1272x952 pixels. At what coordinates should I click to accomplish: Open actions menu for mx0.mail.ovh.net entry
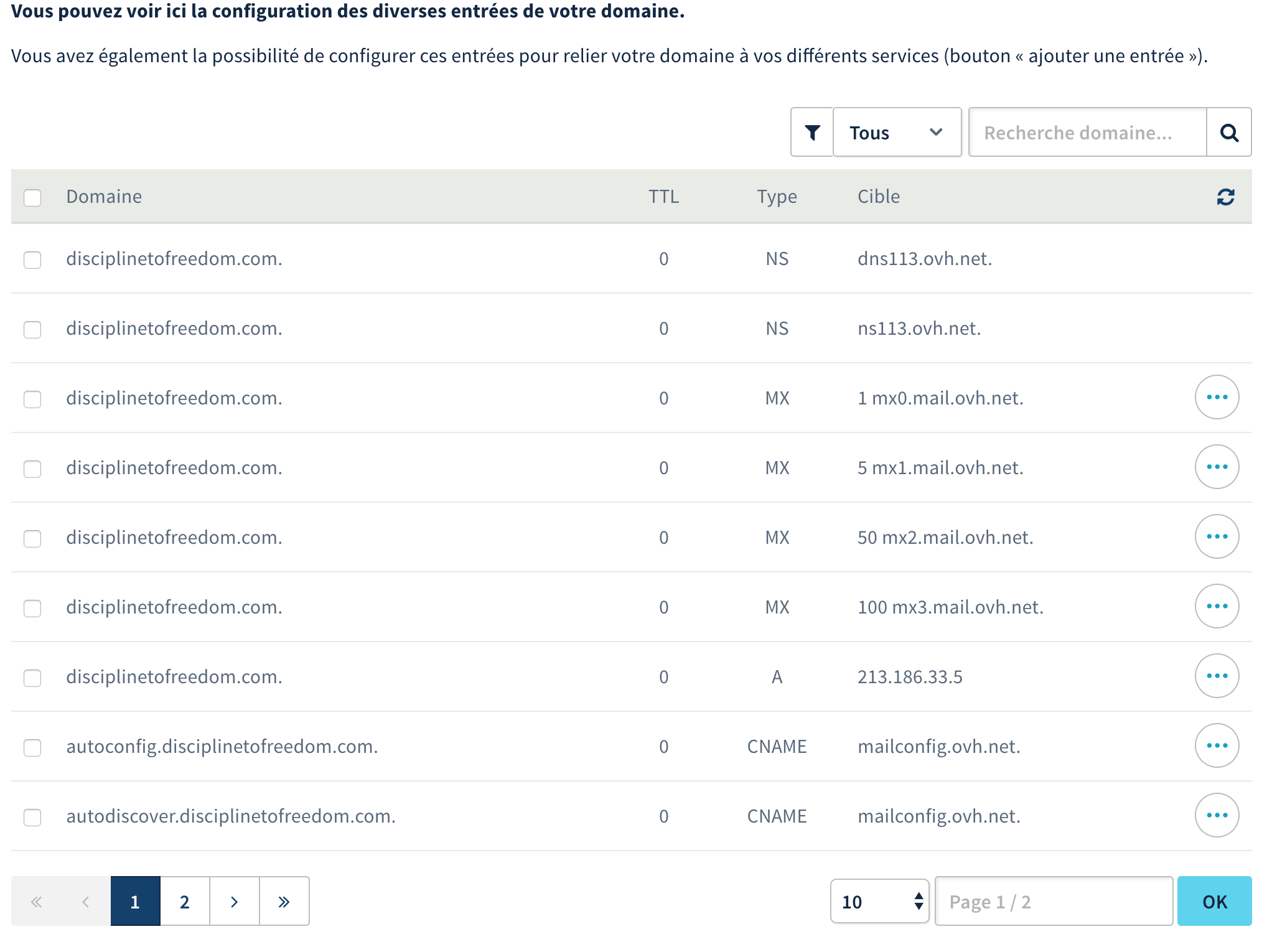pyautogui.click(x=1217, y=398)
